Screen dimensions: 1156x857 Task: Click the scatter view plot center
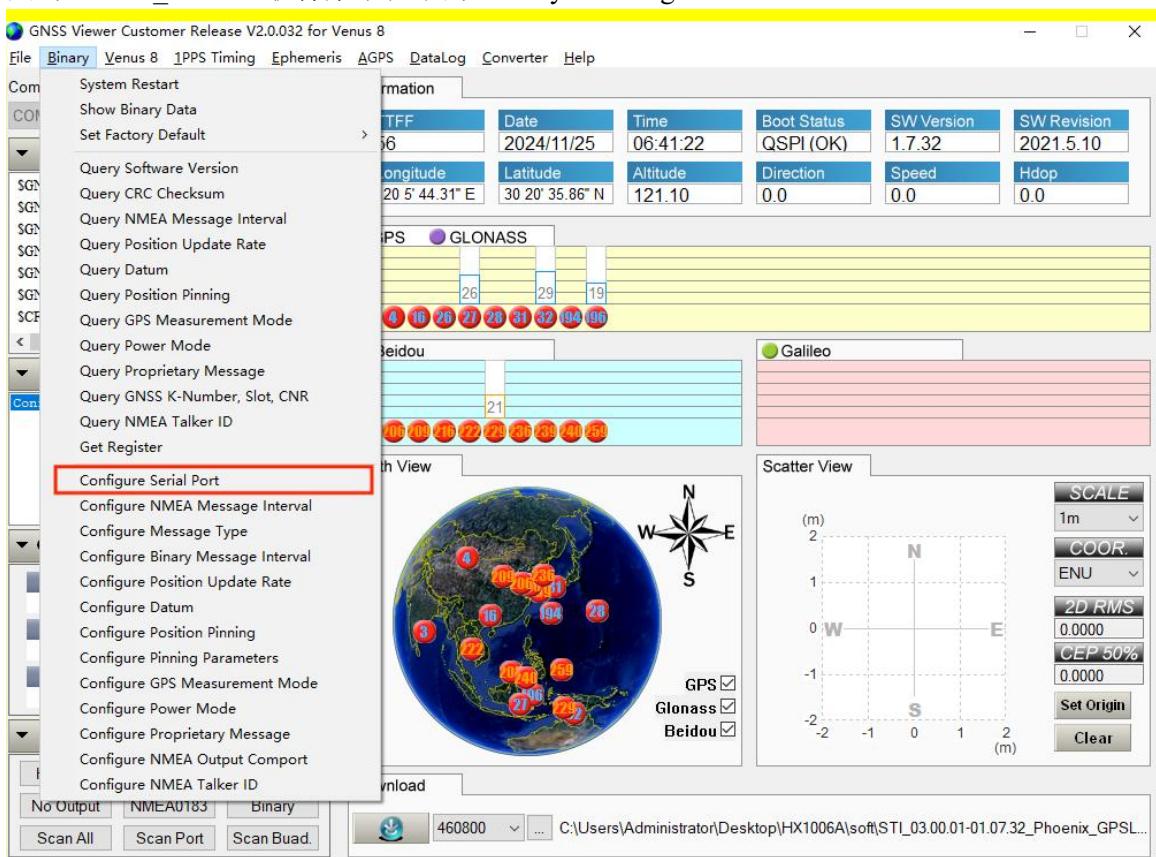click(914, 629)
